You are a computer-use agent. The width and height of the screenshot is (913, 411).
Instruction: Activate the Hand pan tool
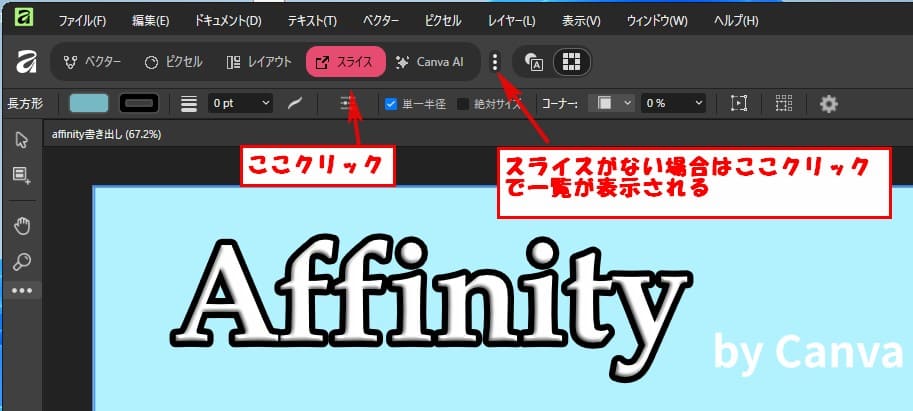click(20, 225)
